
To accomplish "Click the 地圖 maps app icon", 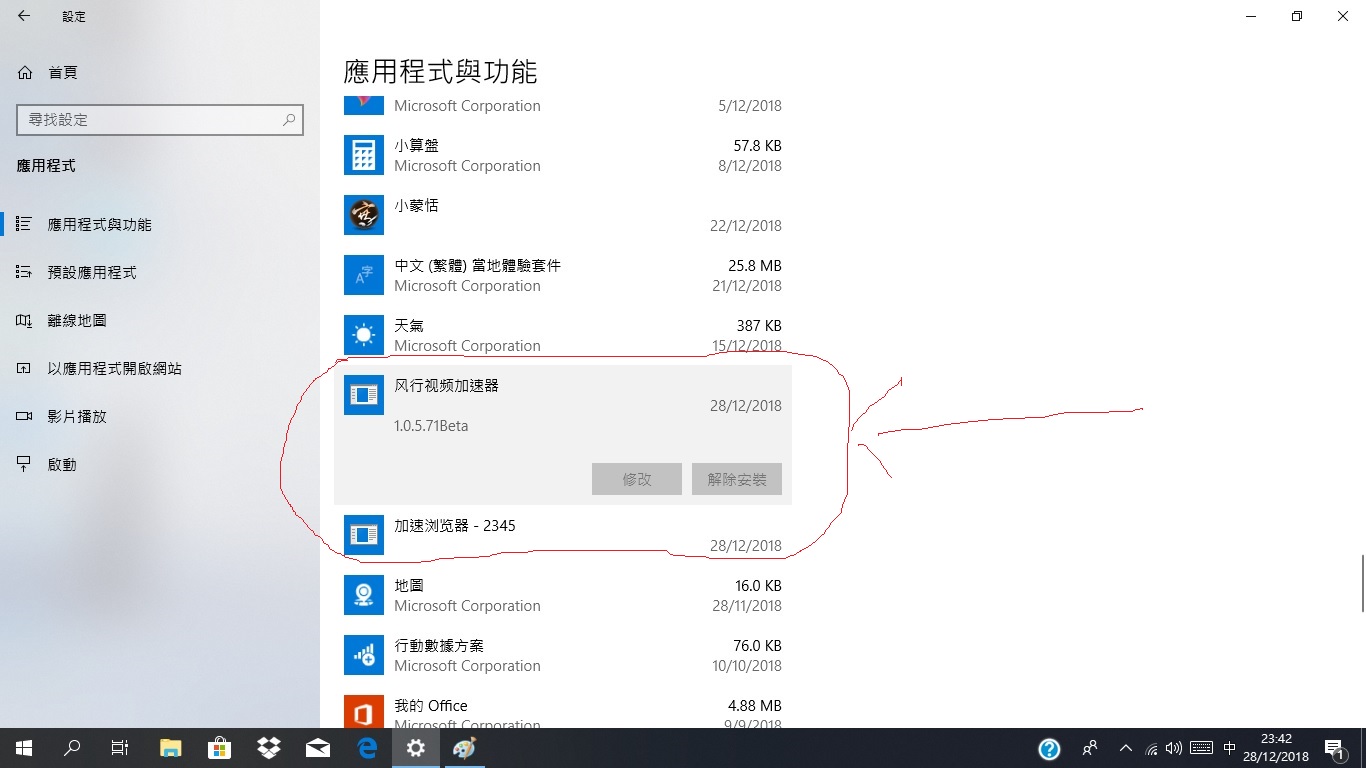I will click(x=363, y=595).
